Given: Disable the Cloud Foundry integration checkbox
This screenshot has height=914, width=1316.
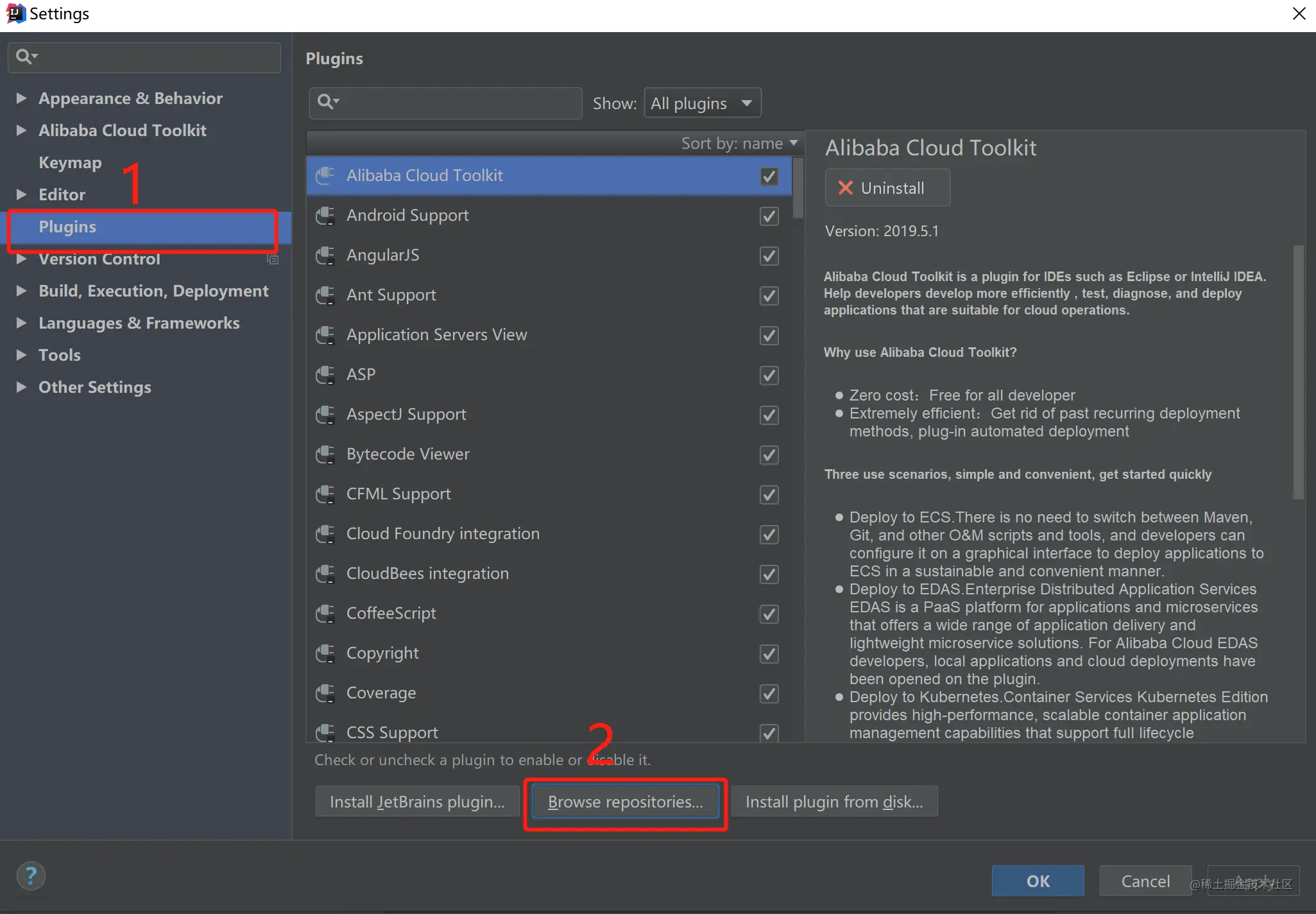Looking at the screenshot, I should [769, 535].
